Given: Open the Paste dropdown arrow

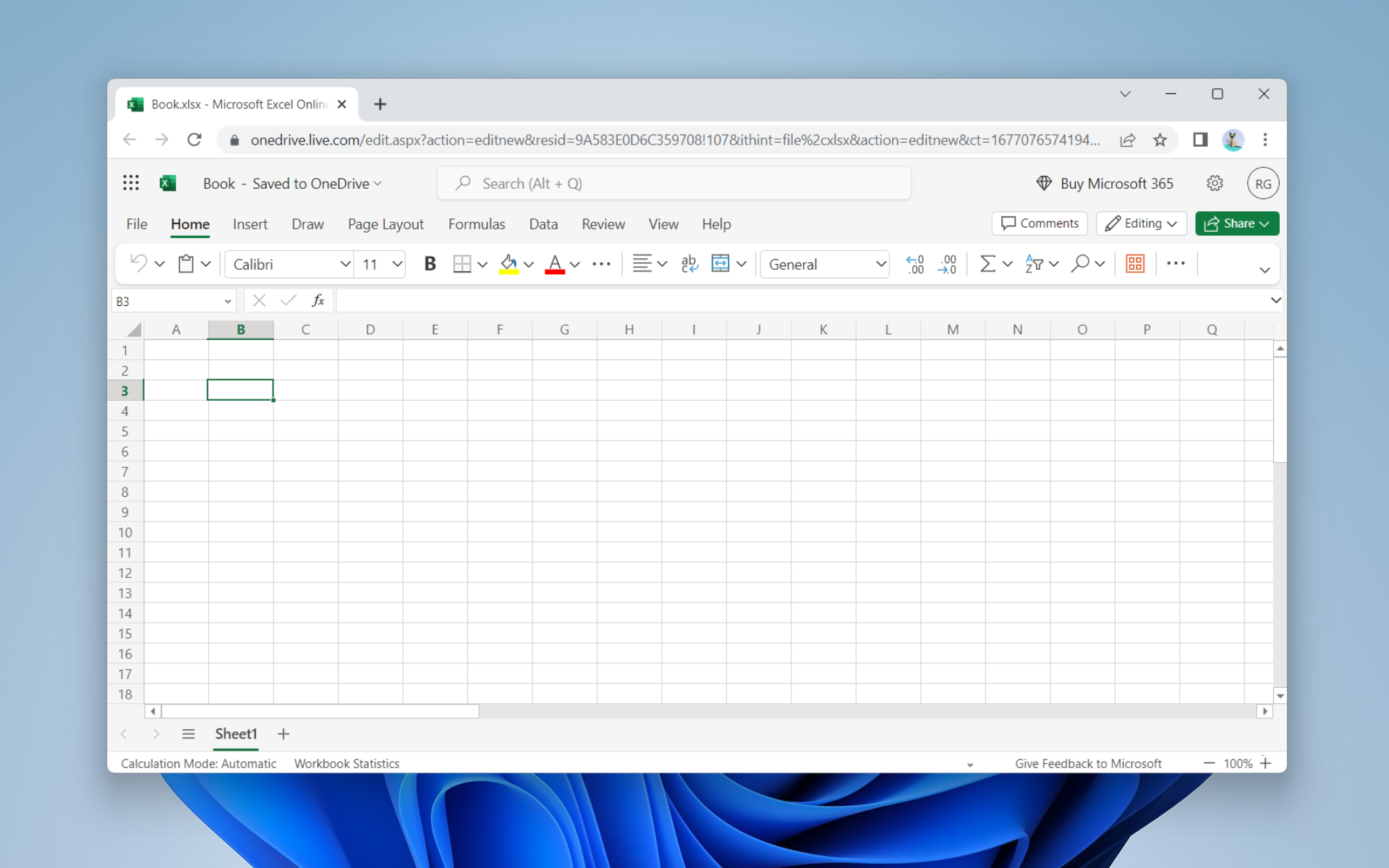Looking at the screenshot, I should point(205,264).
